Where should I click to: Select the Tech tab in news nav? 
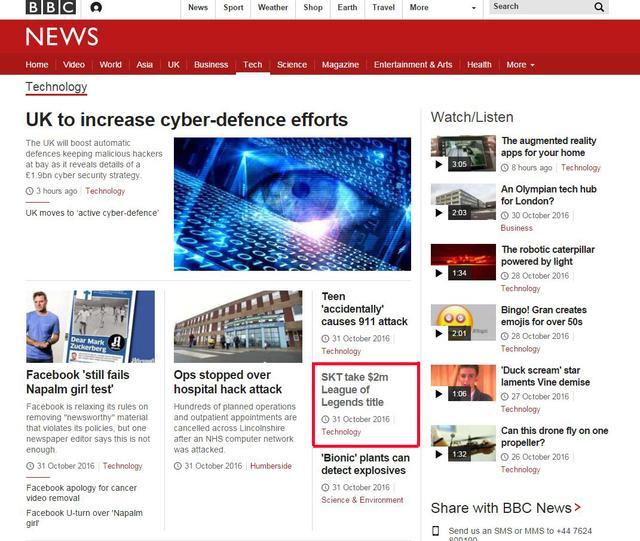click(x=253, y=65)
